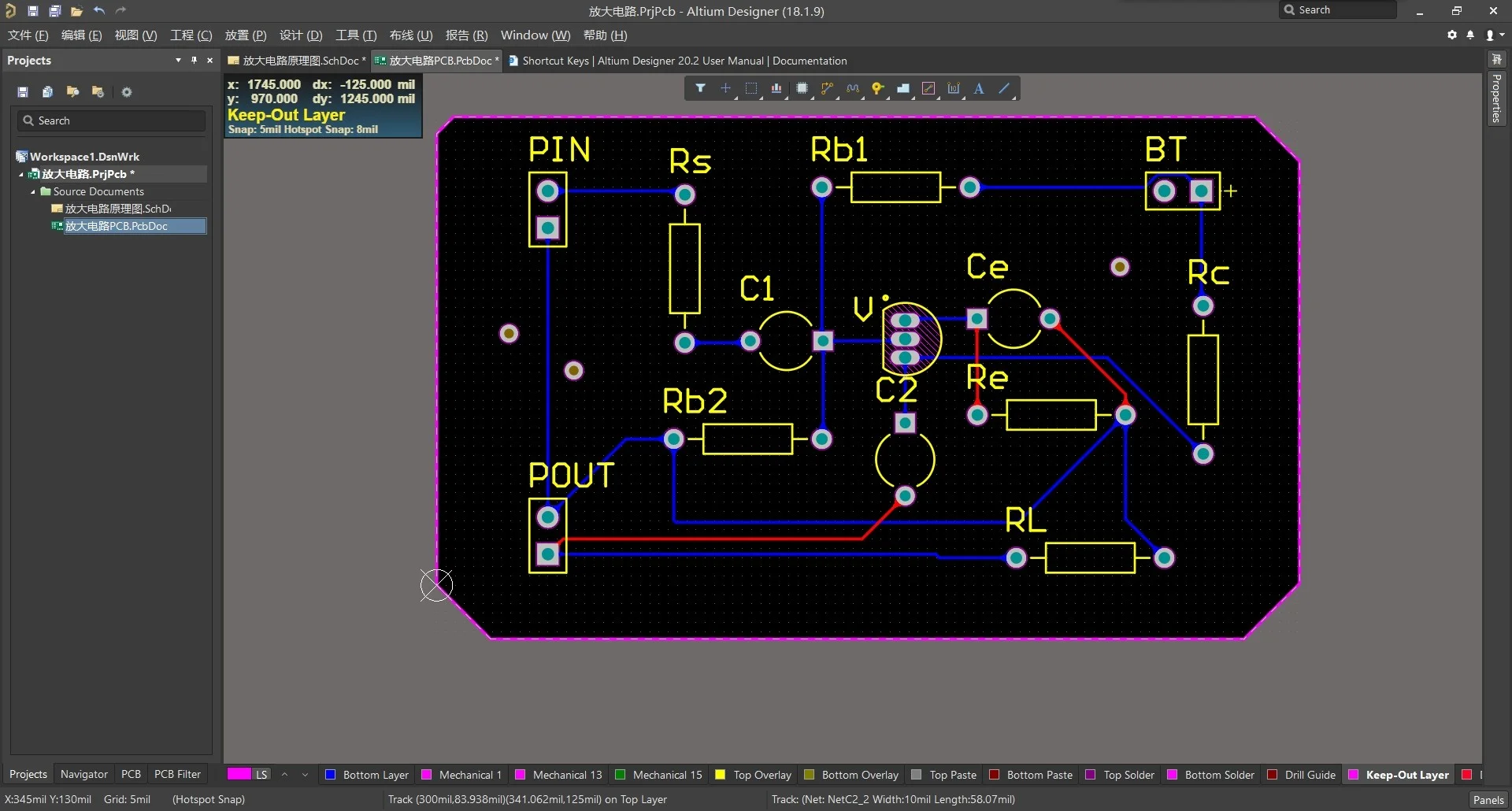The height and width of the screenshot is (811, 1512).
Task: Click the Projects panel settings gear
Action: tap(127, 92)
